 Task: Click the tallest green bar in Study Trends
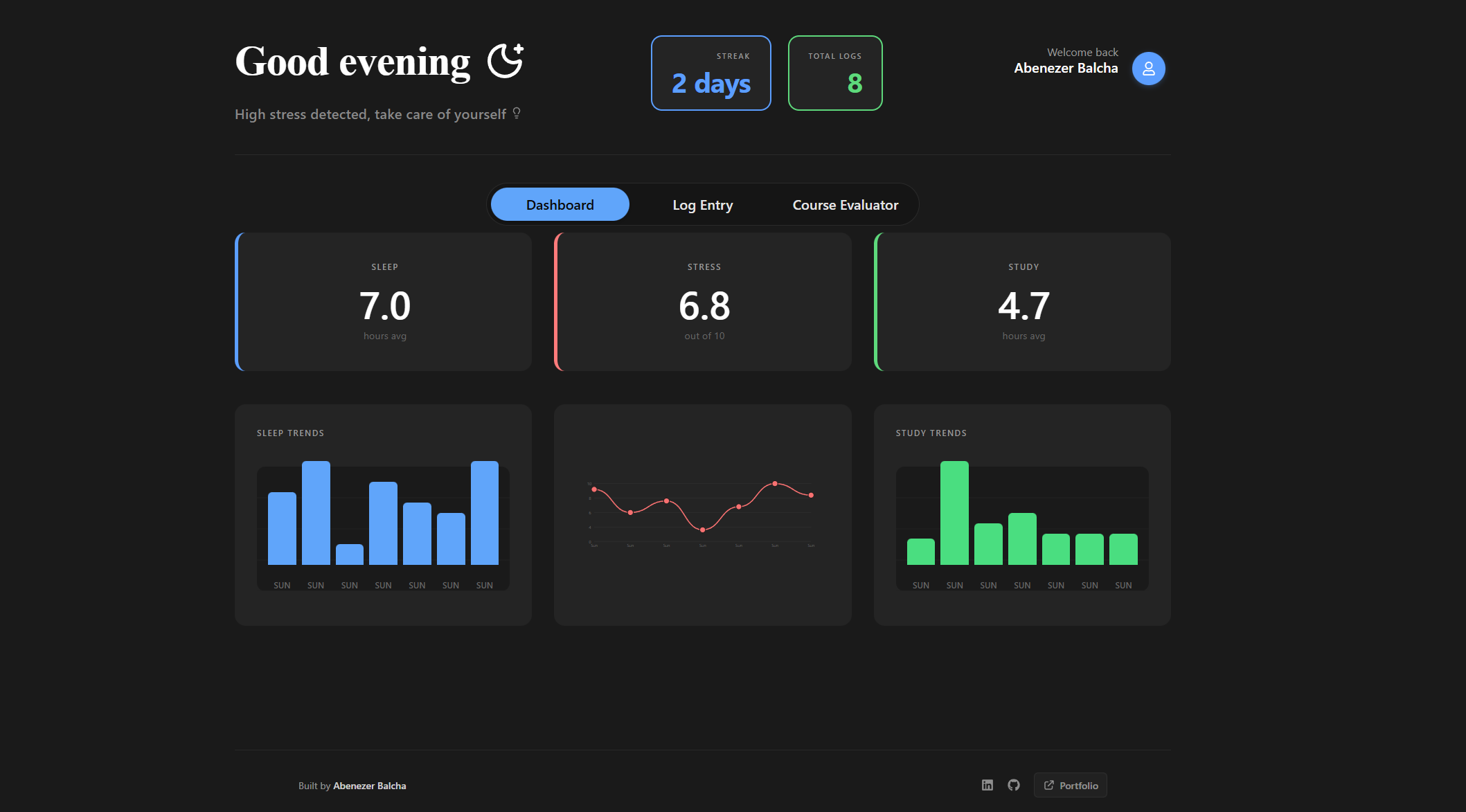(x=954, y=513)
